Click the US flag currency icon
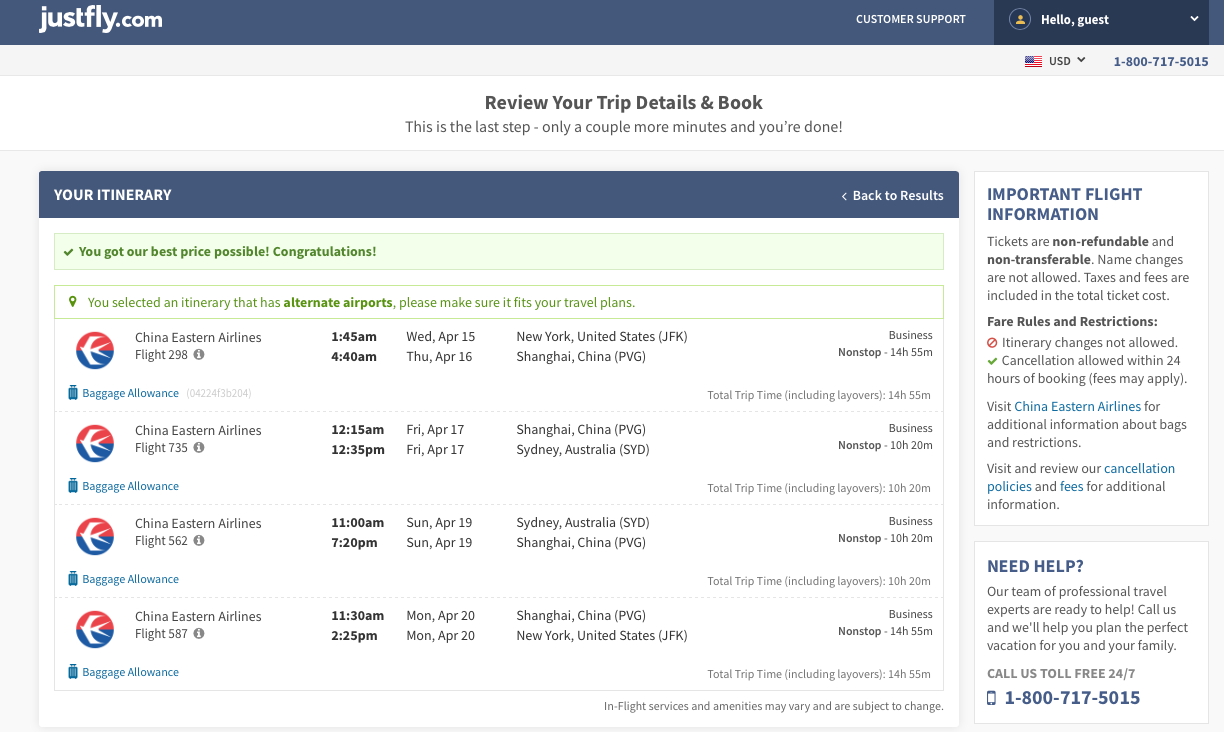 coord(1033,62)
